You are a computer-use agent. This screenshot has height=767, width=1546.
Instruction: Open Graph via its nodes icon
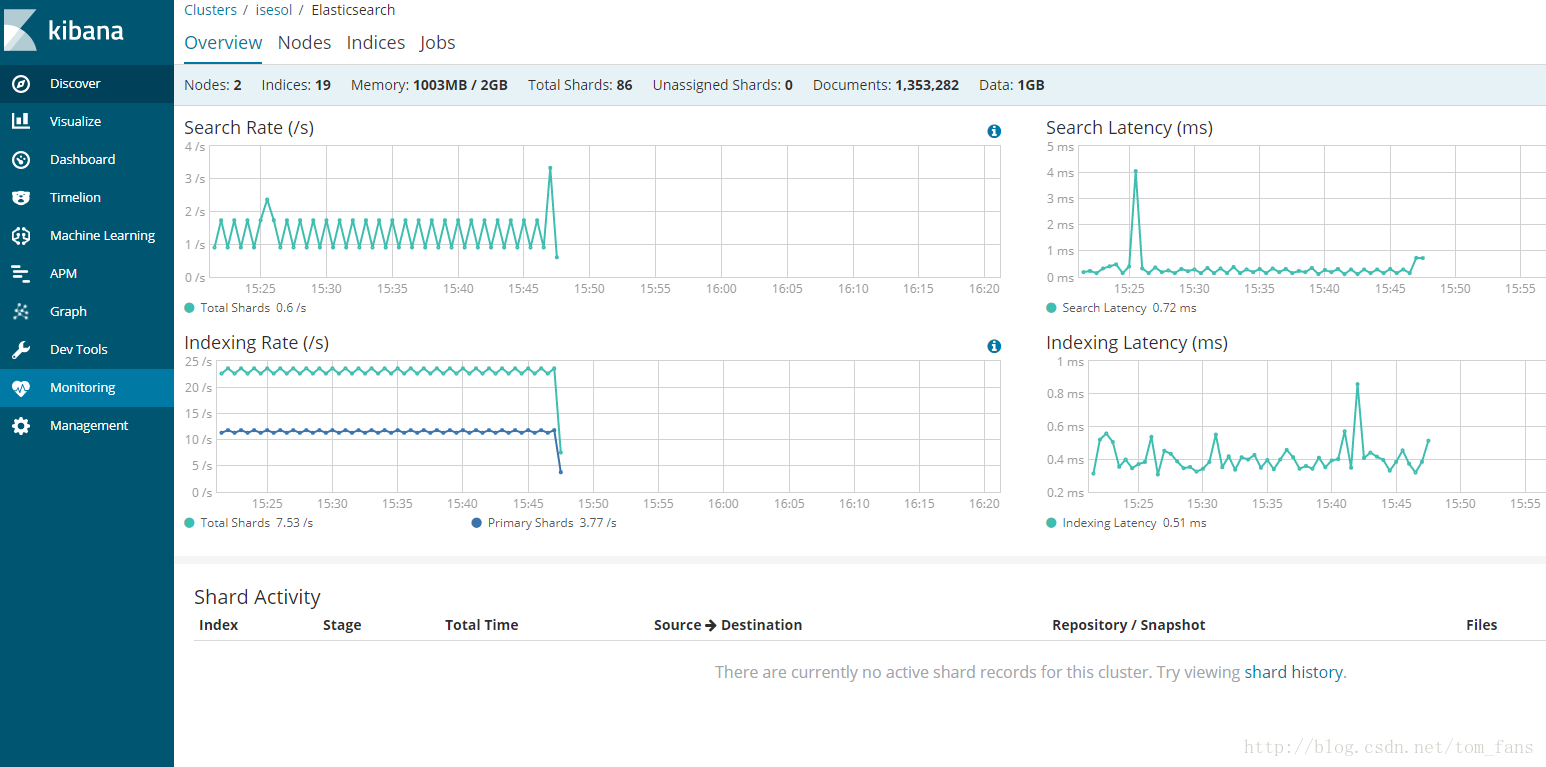click(21, 311)
